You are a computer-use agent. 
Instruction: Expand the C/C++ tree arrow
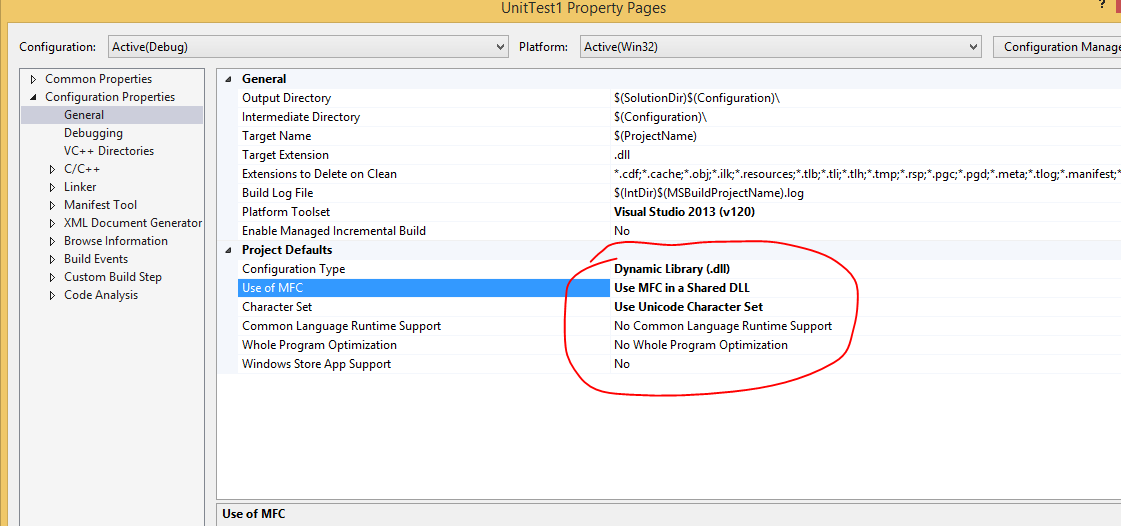click(x=52, y=169)
